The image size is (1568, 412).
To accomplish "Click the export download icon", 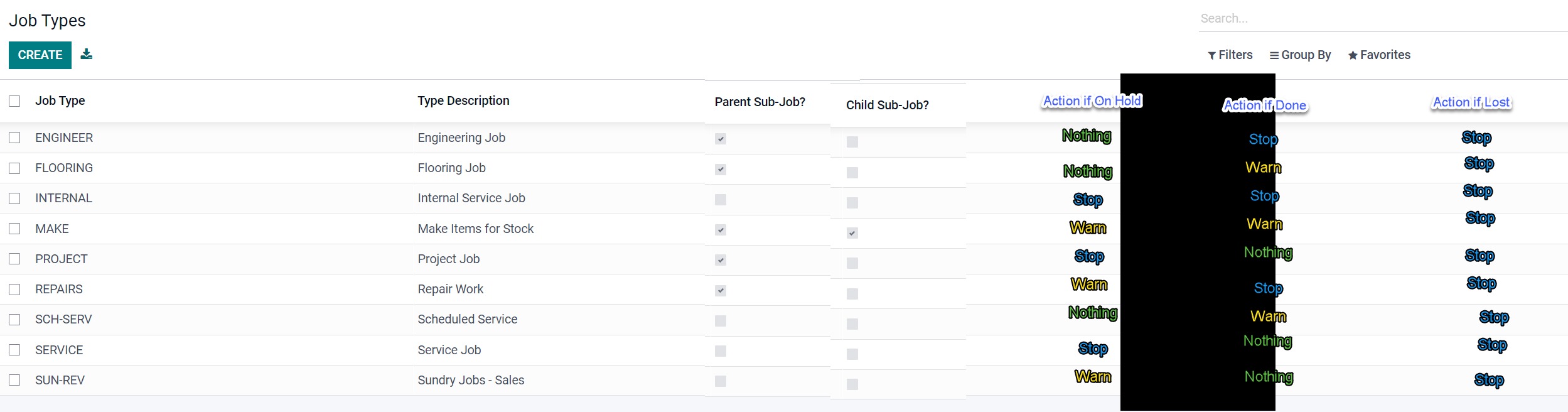I will coord(87,55).
